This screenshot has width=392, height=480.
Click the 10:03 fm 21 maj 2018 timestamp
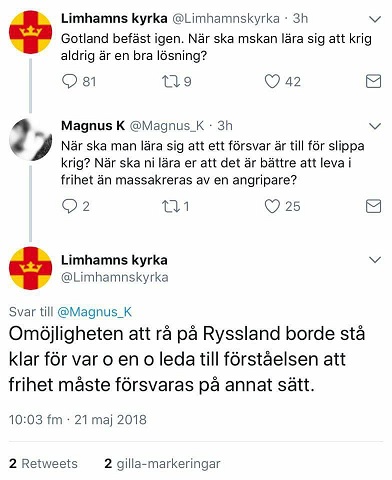click(78, 420)
